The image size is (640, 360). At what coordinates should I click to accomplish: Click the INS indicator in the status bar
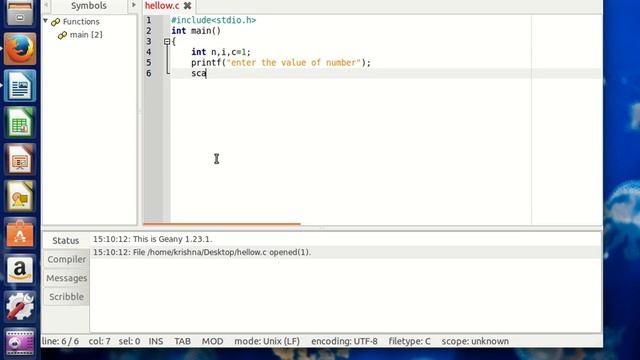click(156, 341)
